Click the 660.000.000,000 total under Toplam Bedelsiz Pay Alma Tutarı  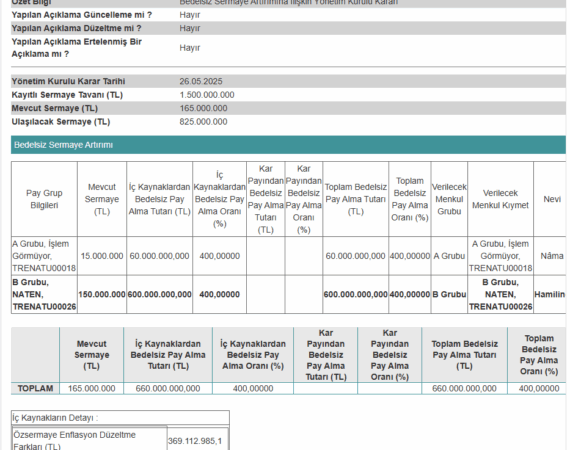click(464, 389)
